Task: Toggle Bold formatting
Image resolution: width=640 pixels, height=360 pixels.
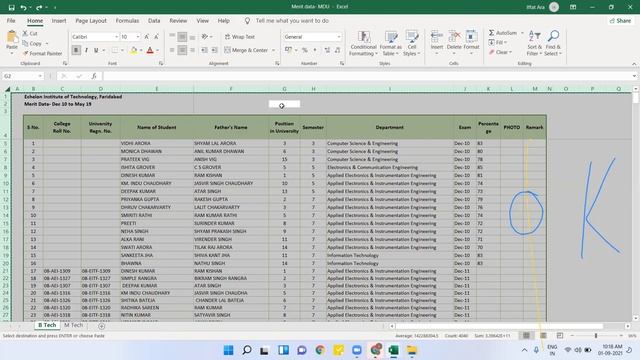Action: point(76,50)
